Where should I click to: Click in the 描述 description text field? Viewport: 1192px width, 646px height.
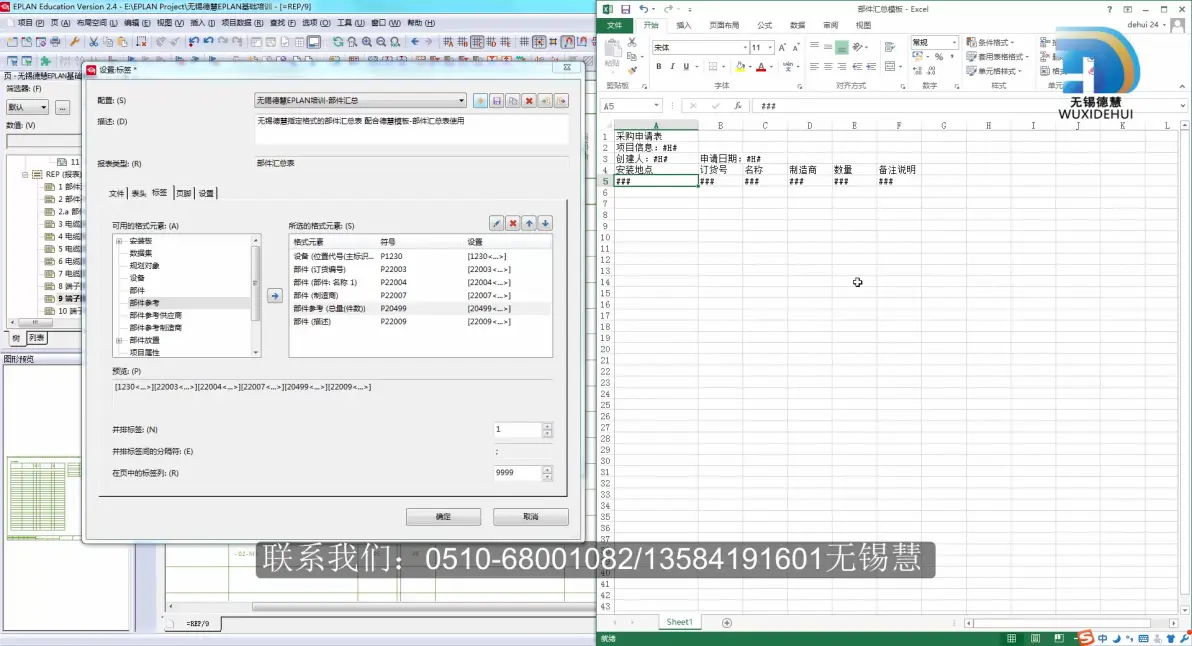(x=411, y=129)
